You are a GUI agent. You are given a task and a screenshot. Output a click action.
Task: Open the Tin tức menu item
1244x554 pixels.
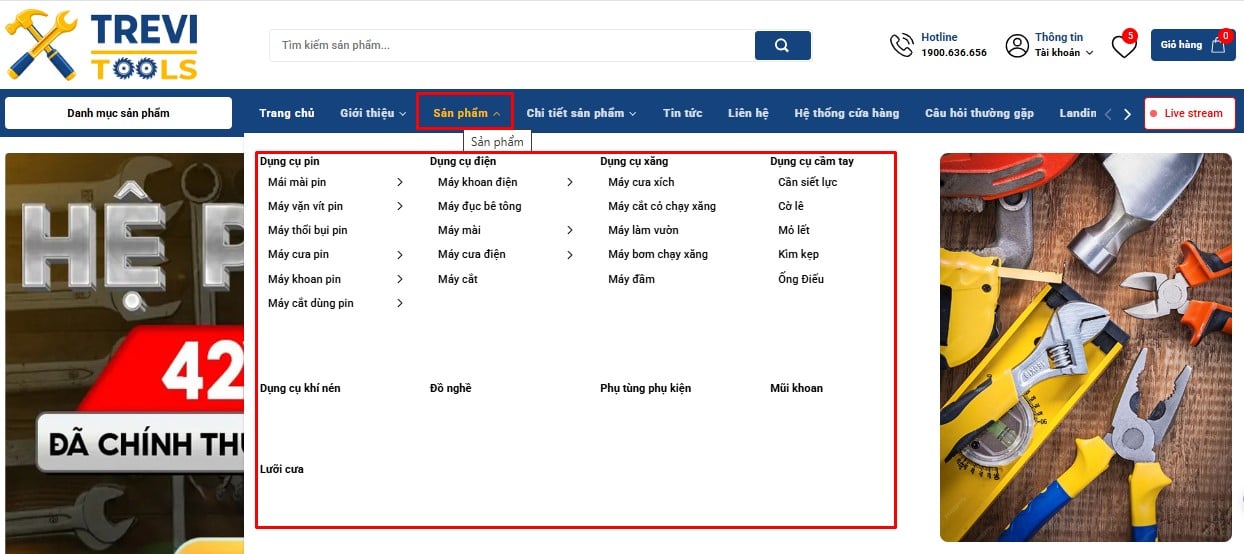point(682,113)
